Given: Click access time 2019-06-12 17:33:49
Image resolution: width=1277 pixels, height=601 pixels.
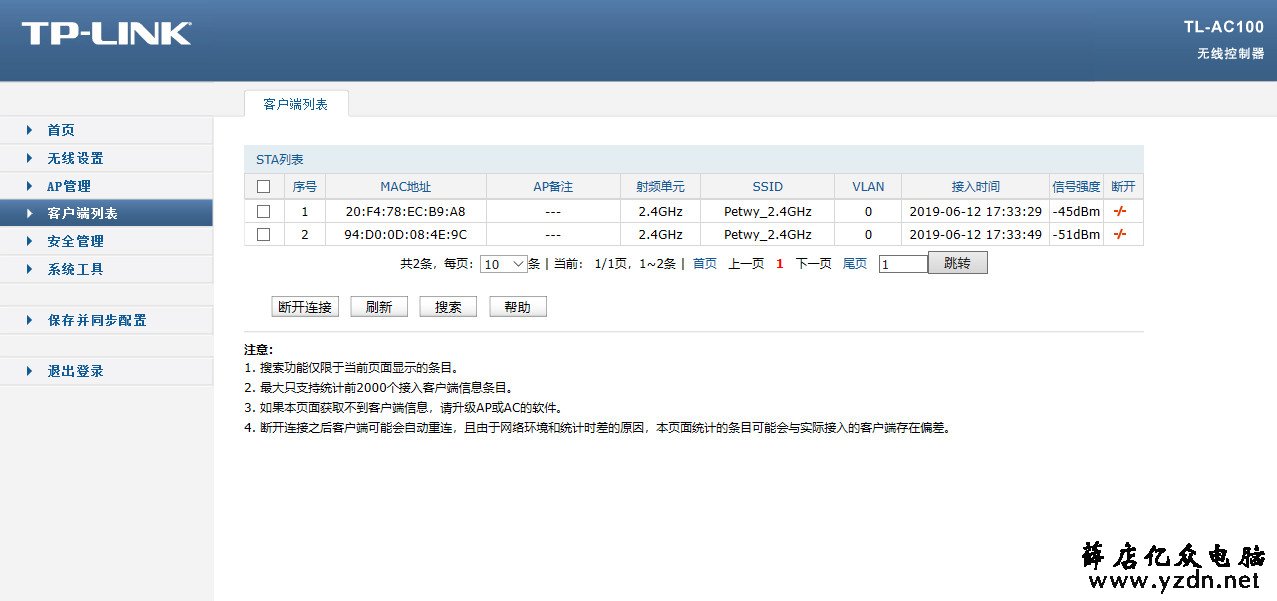Looking at the screenshot, I should point(976,234).
